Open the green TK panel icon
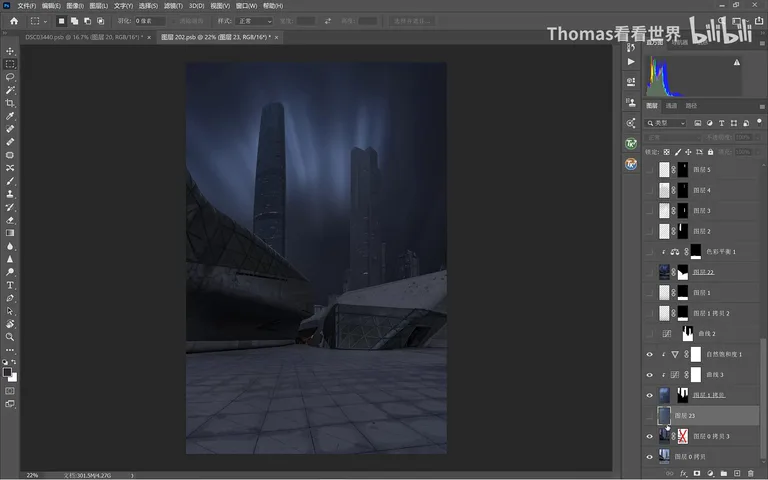Screen dimensions: 768x480 pos(631,144)
